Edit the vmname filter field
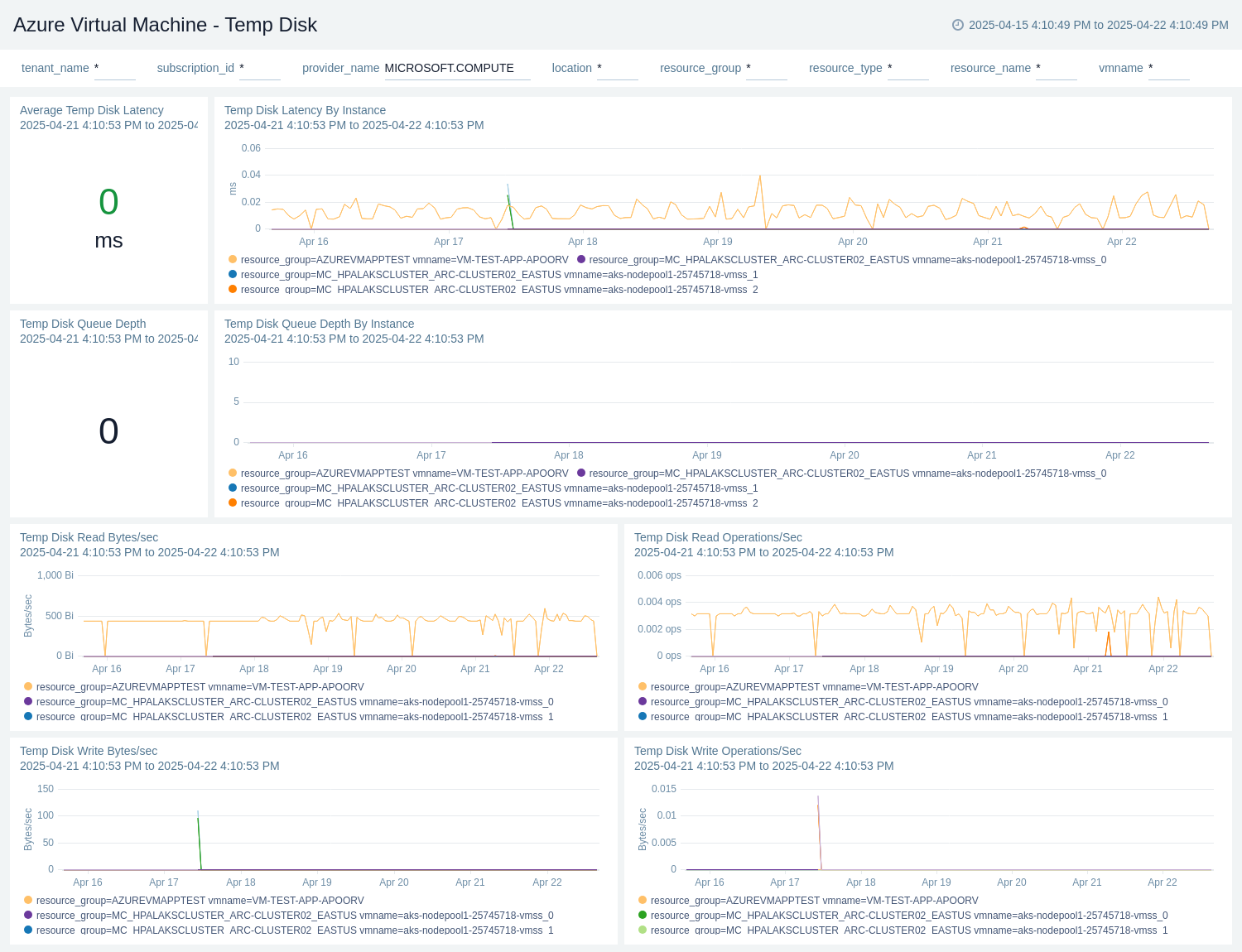The width and height of the screenshot is (1242, 952). coord(1169,69)
